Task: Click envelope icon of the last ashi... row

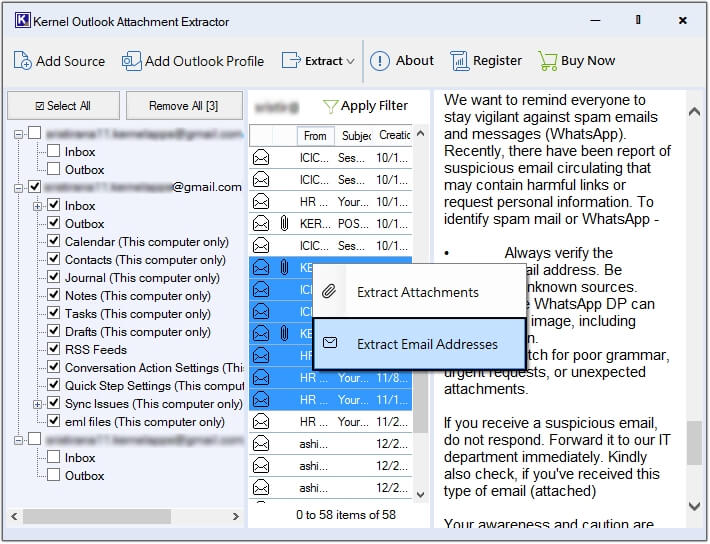Action: [x=261, y=488]
